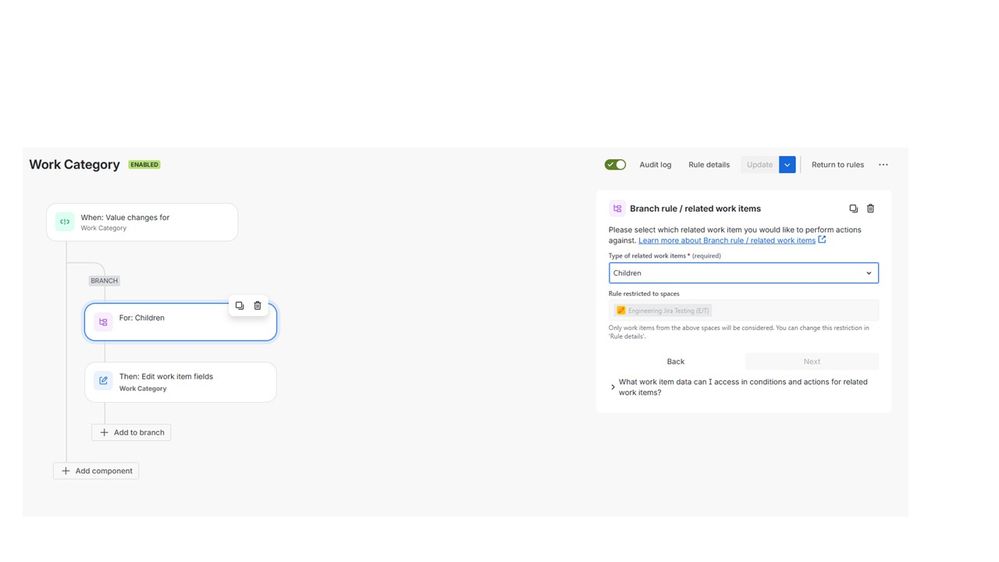Duplicate component from the side panel header
Screen dimensions: 999x562
853,208
